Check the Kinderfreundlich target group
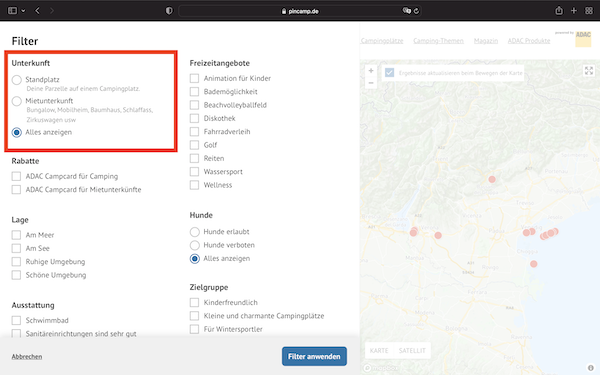The width and height of the screenshot is (600, 375). [x=194, y=303]
